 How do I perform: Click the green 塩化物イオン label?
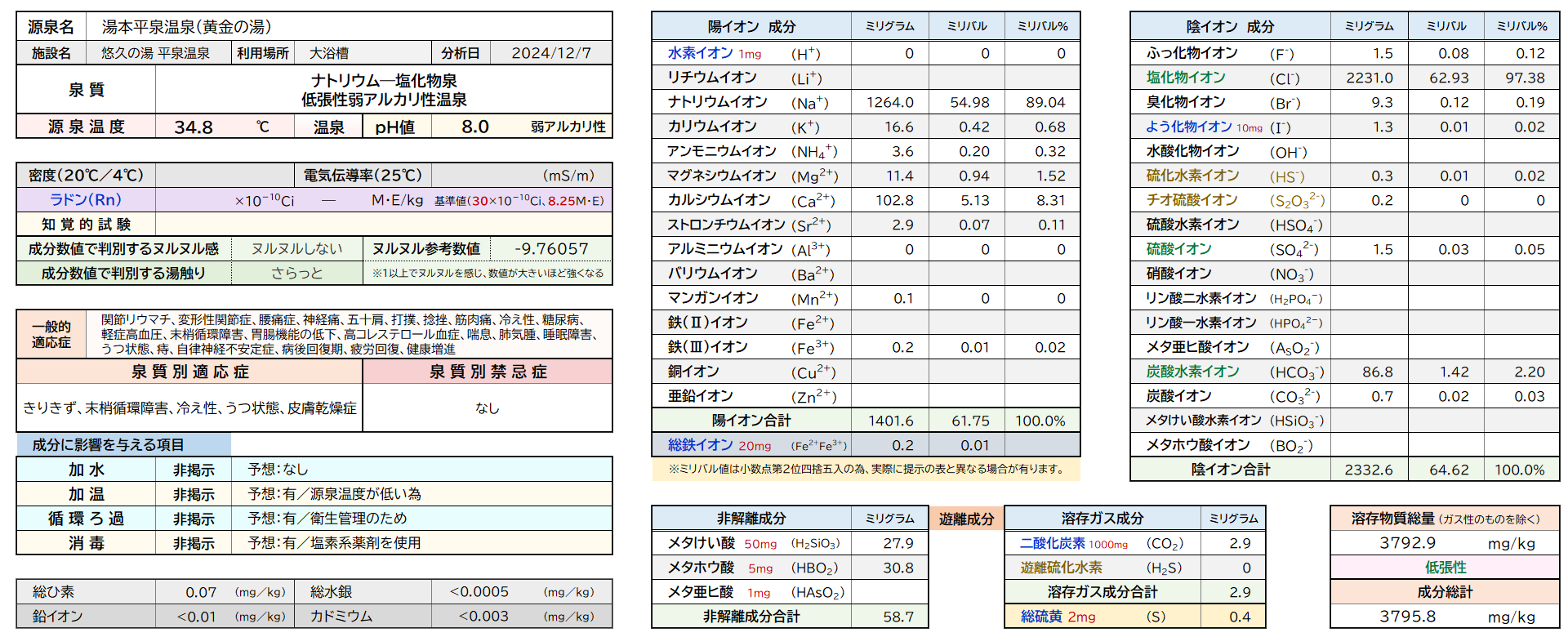(1186, 78)
